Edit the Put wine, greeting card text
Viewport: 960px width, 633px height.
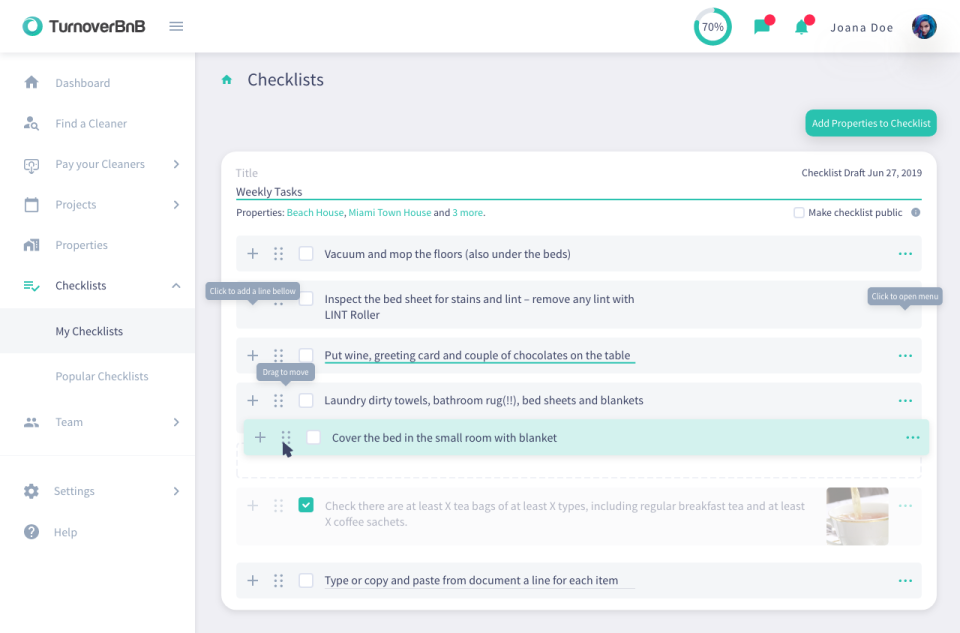click(477, 355)
